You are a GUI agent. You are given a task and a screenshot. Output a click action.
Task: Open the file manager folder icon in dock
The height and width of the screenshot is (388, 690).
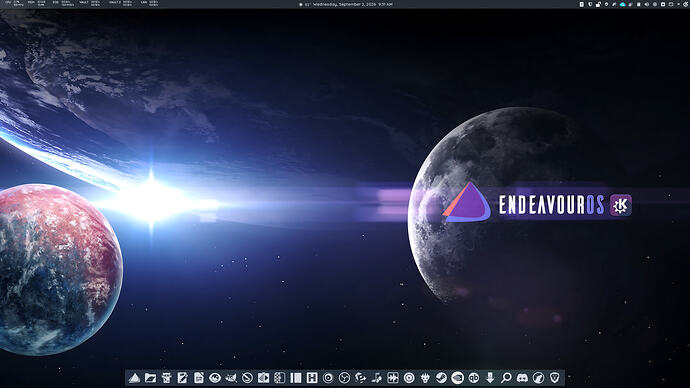click(150, 377)
